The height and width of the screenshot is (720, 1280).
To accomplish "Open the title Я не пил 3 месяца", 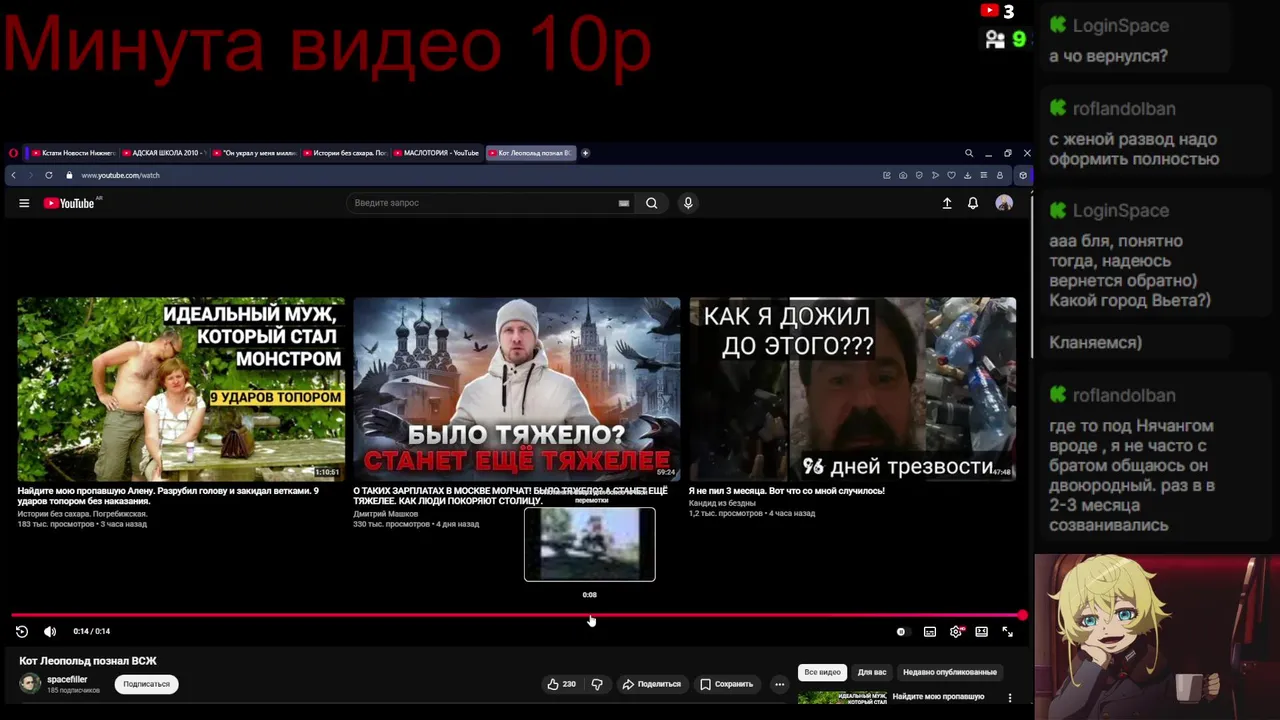I will click(x=786, y=491).
